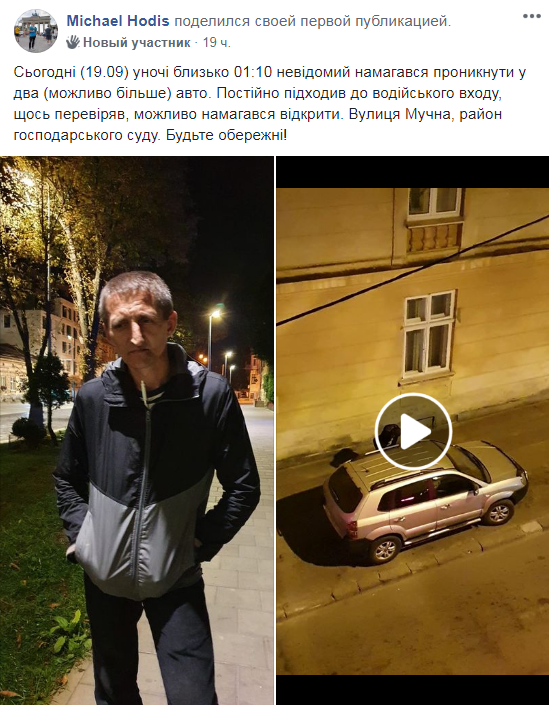Click the lower double window in the video frame
549x705 pixels.
tap(428, 334)
